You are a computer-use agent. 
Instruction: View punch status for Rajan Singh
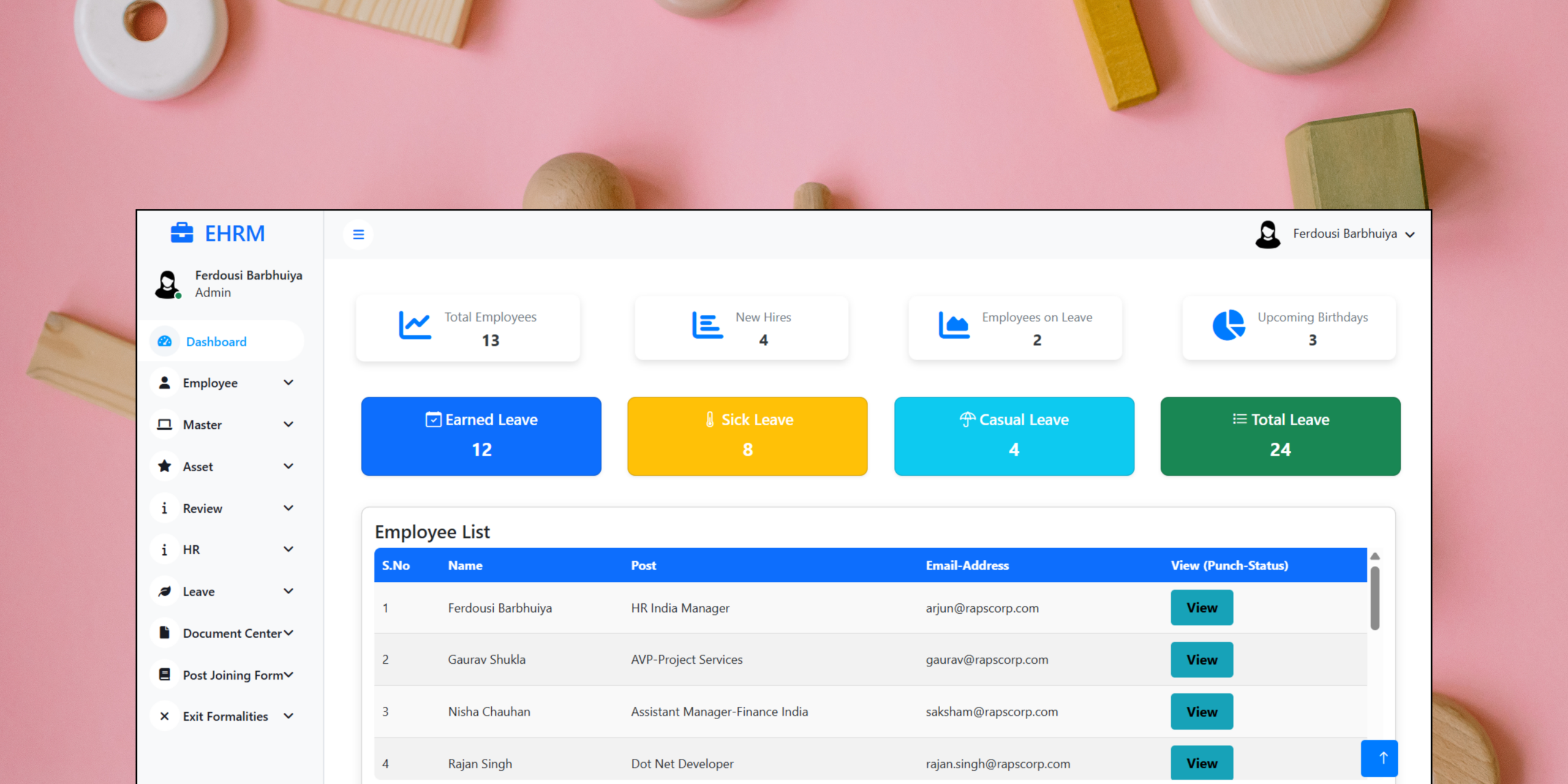1202,763
